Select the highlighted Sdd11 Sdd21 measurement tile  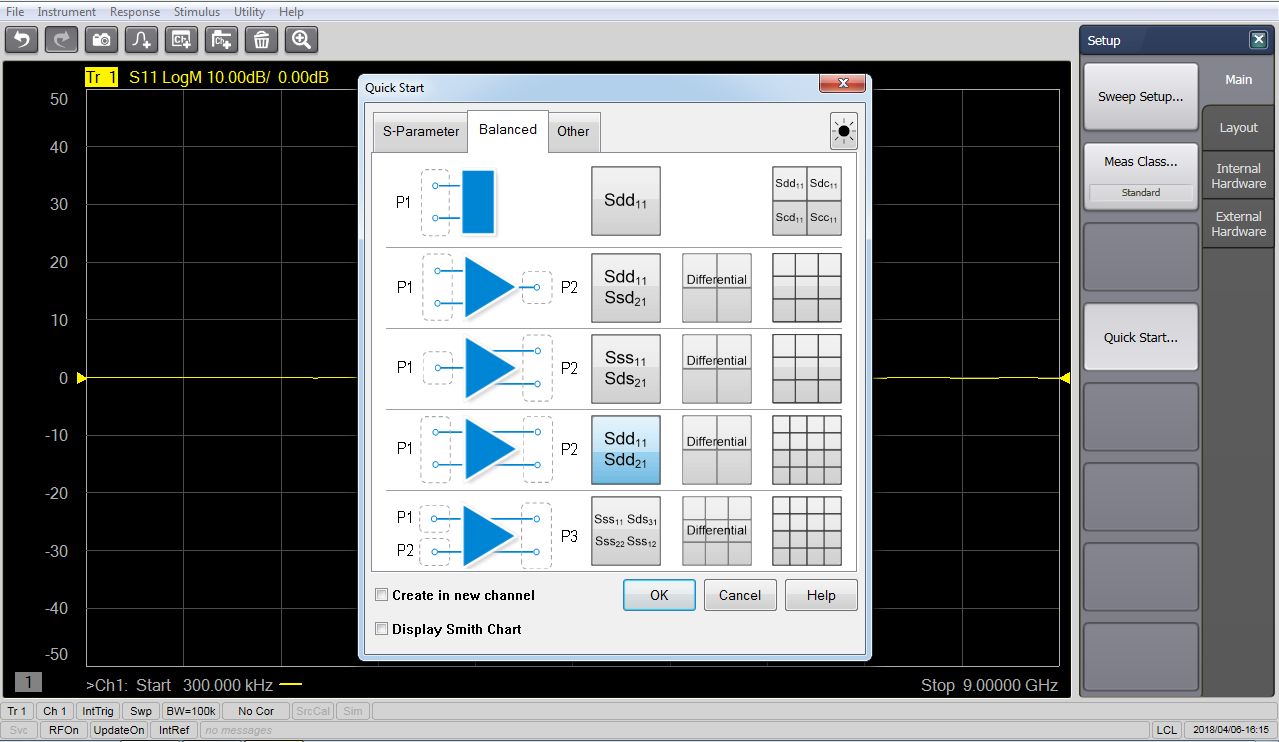click(626, 450)
